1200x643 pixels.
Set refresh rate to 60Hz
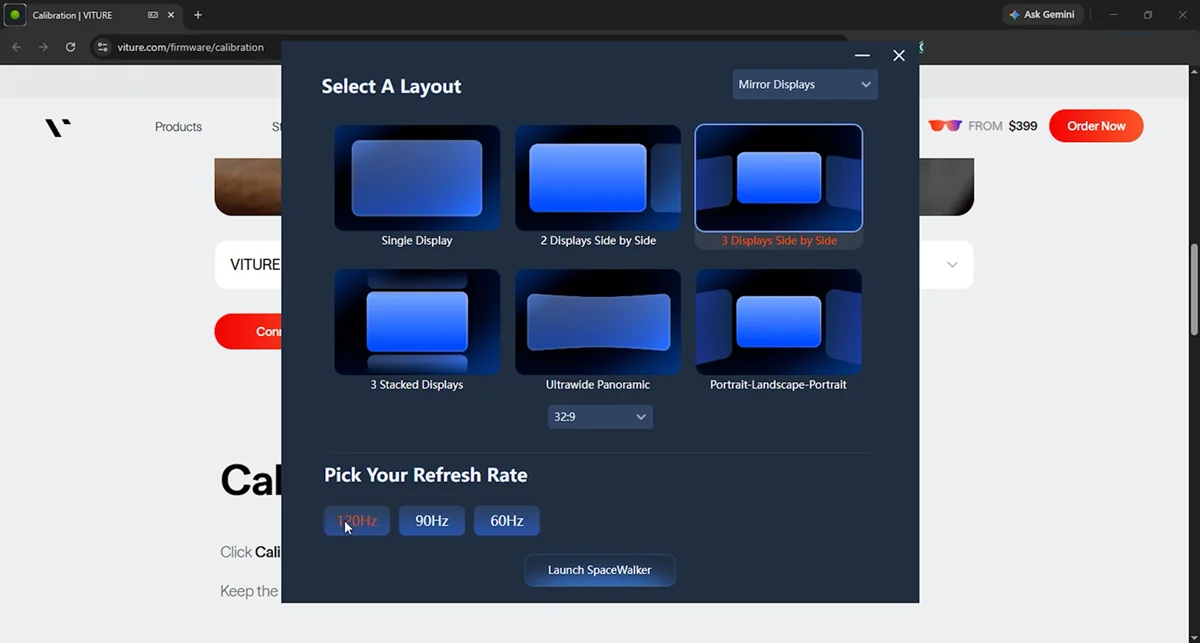(507, 521)
